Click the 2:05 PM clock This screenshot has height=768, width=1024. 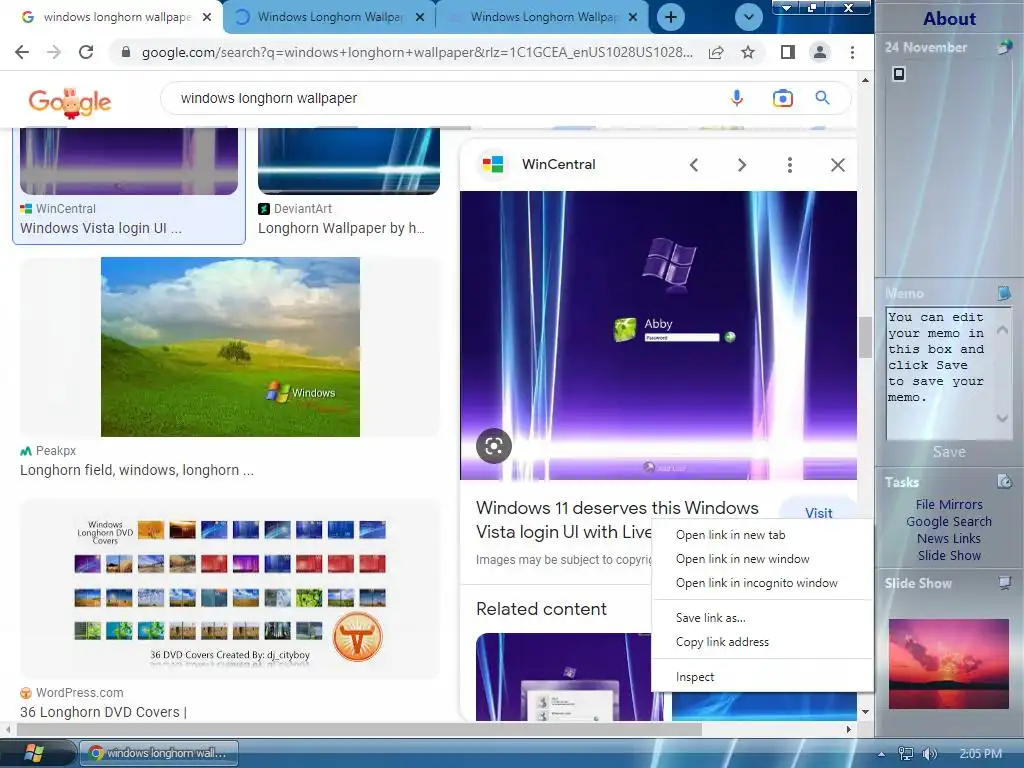980,754
